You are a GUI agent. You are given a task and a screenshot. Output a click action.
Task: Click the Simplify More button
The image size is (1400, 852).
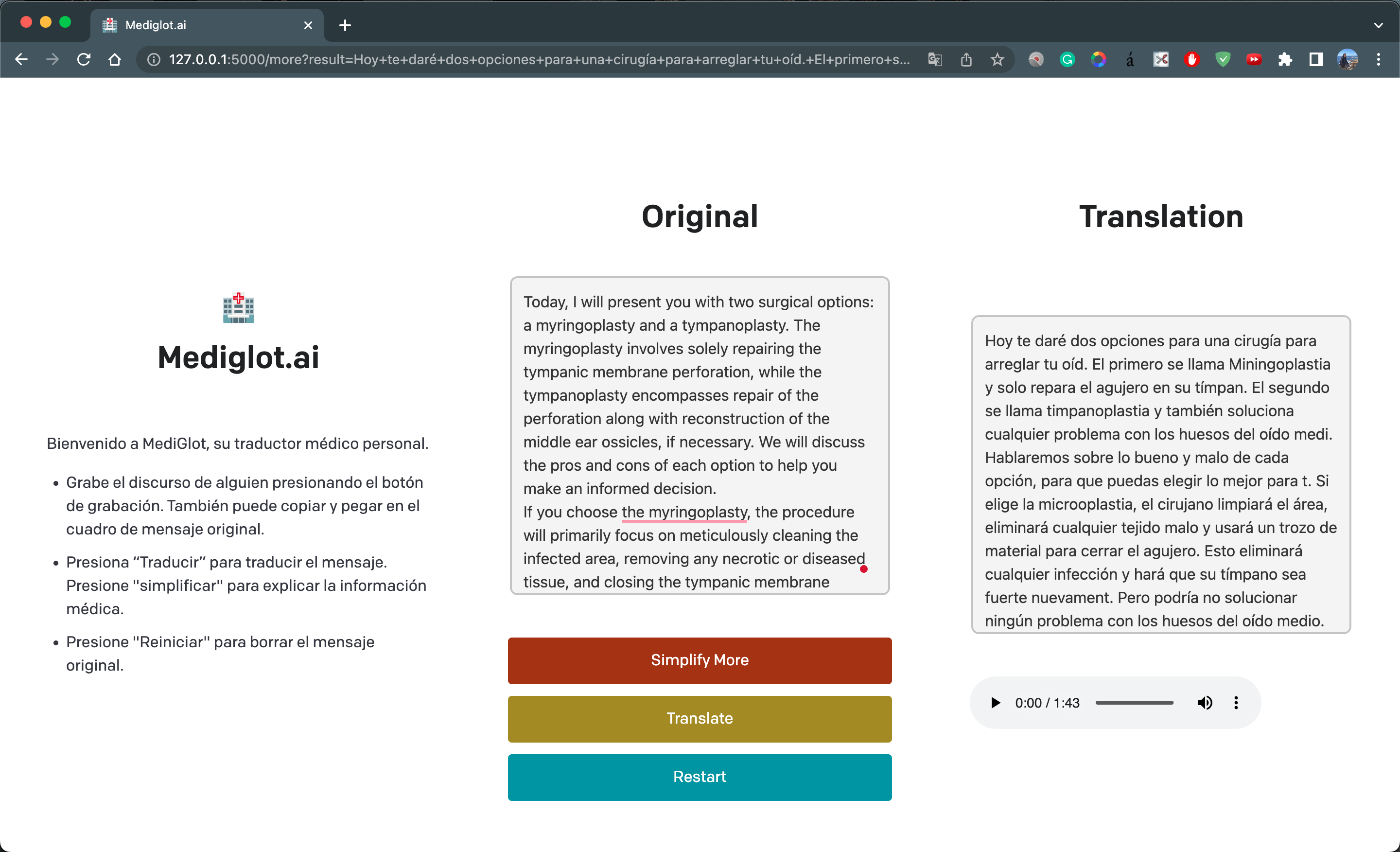700,660
